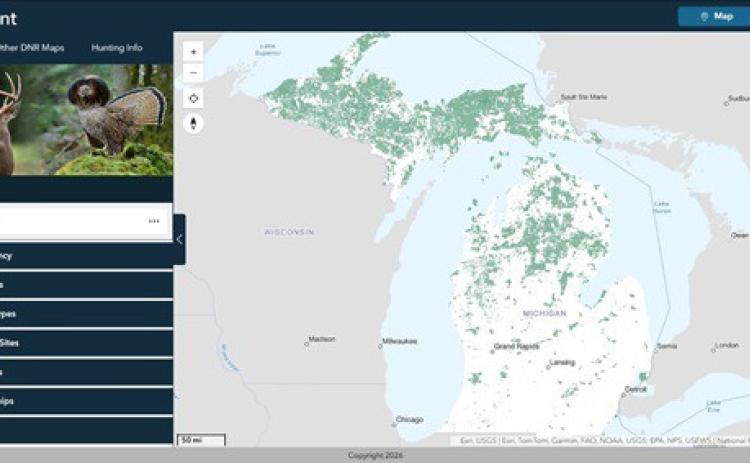Click the Lake Superior label
Image resolution: width=750 pixels, height=463 pixels.
point(268,49)
